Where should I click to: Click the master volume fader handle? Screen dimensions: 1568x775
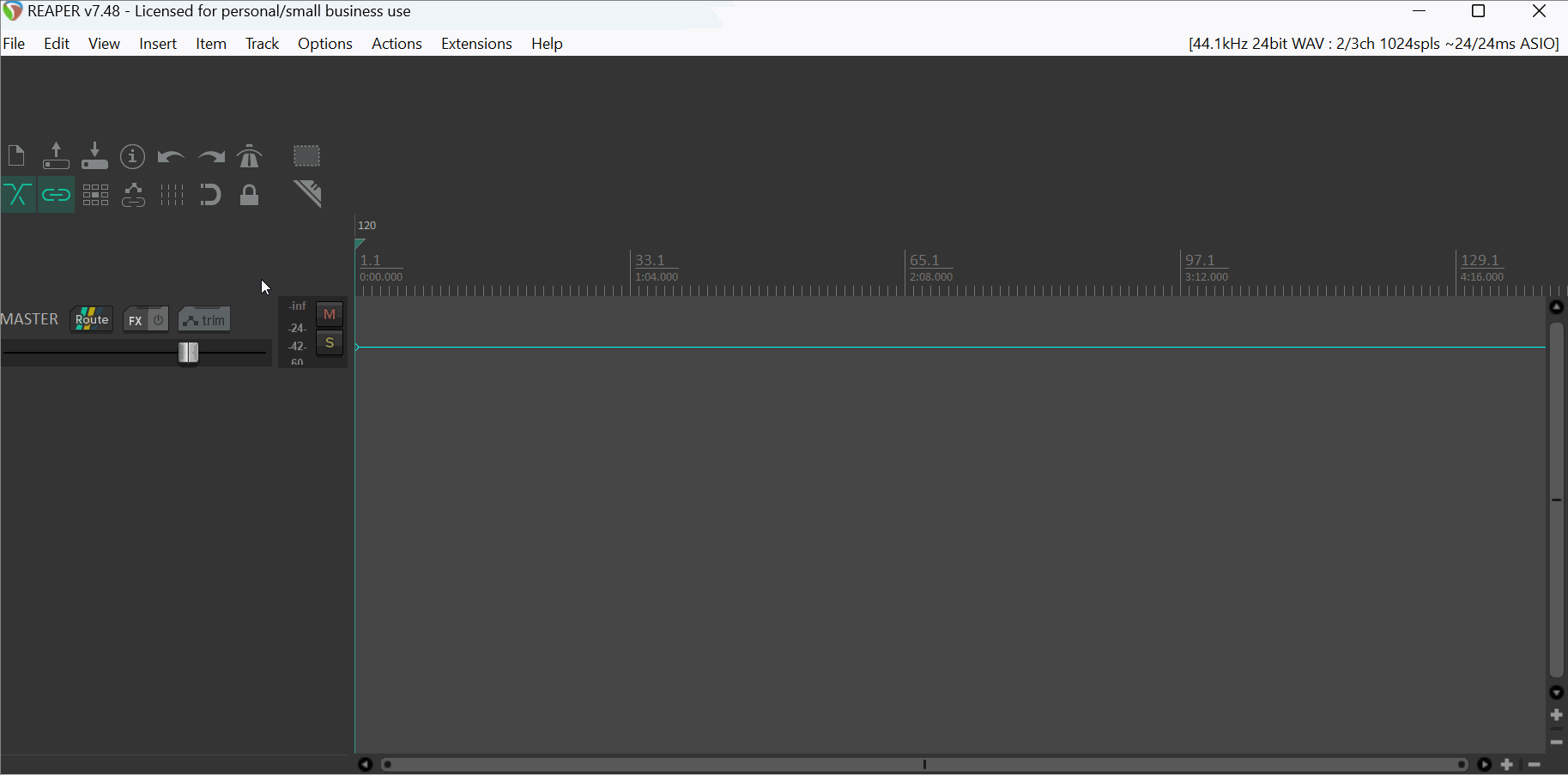click(x=188, y=352)
